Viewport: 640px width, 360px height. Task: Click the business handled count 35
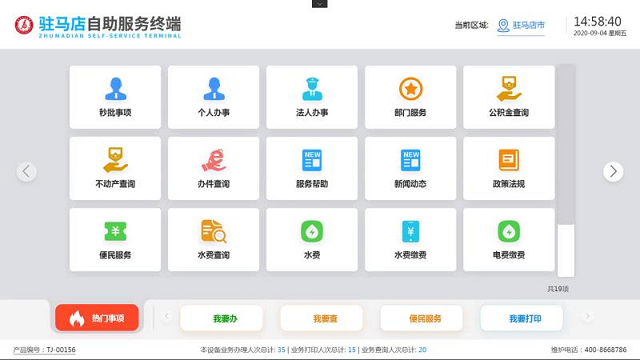pyautogui.click(x=281, y=350)
